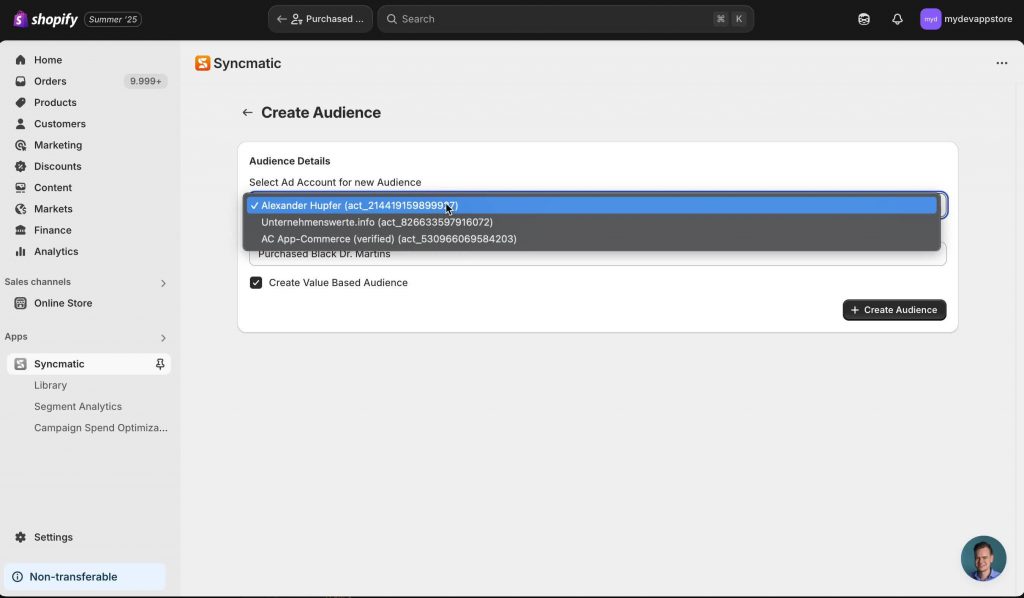Image resolution: width=1024 pixels, height=598 pixels.
Task: Open Segment Analytics under Syncmatic
Action: pyautogui.click(x=78, y=407)
